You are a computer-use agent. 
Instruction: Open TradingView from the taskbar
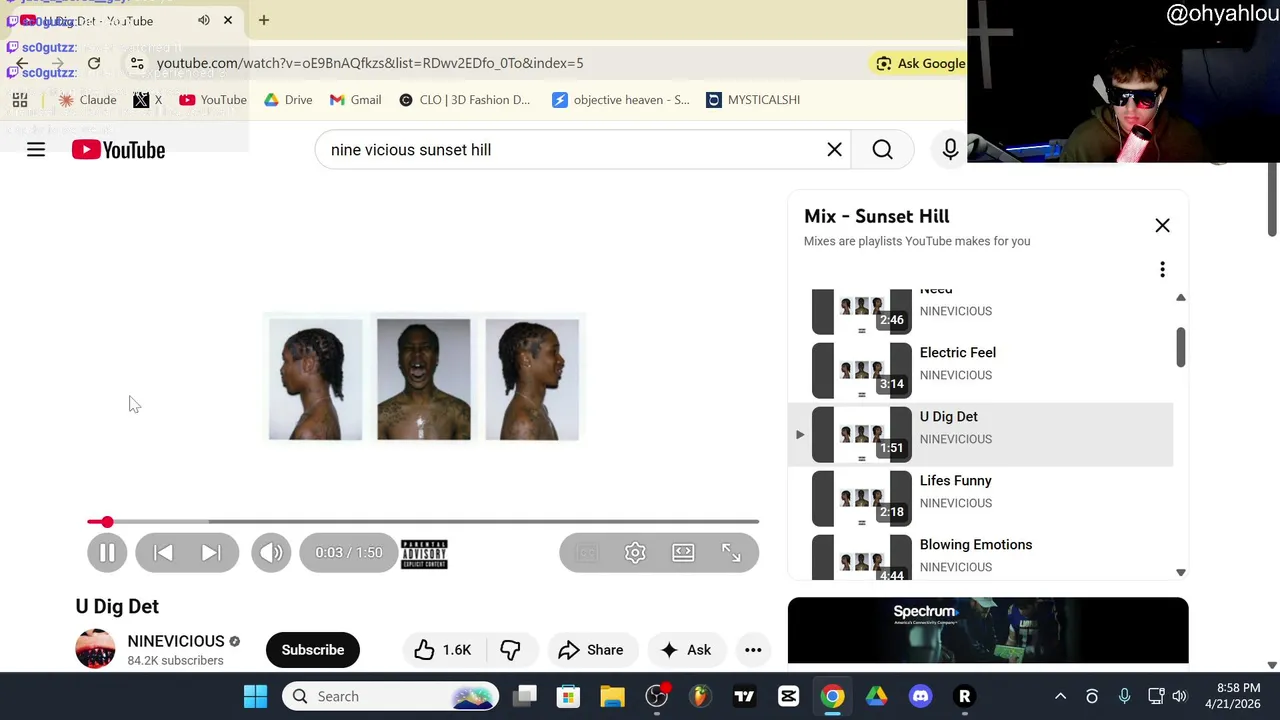pyautogui.click(x=744, y=696)
